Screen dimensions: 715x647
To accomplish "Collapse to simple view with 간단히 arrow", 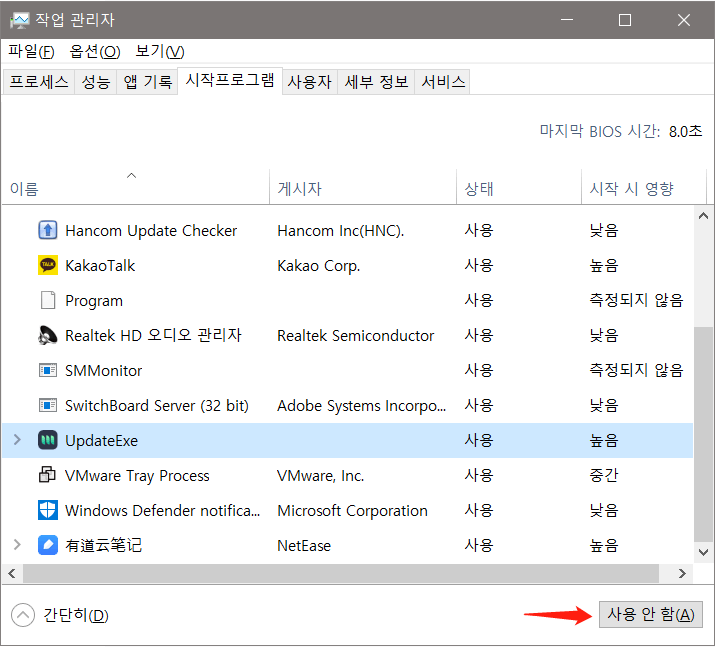I will [22, 615].
